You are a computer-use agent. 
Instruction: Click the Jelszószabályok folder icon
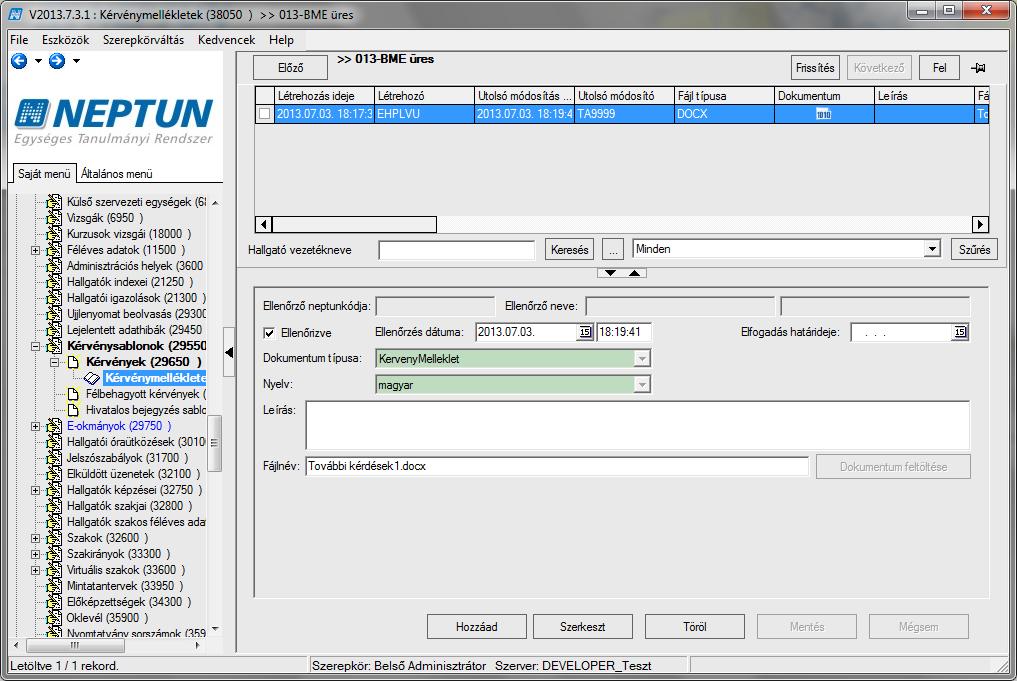coord(54,458)
